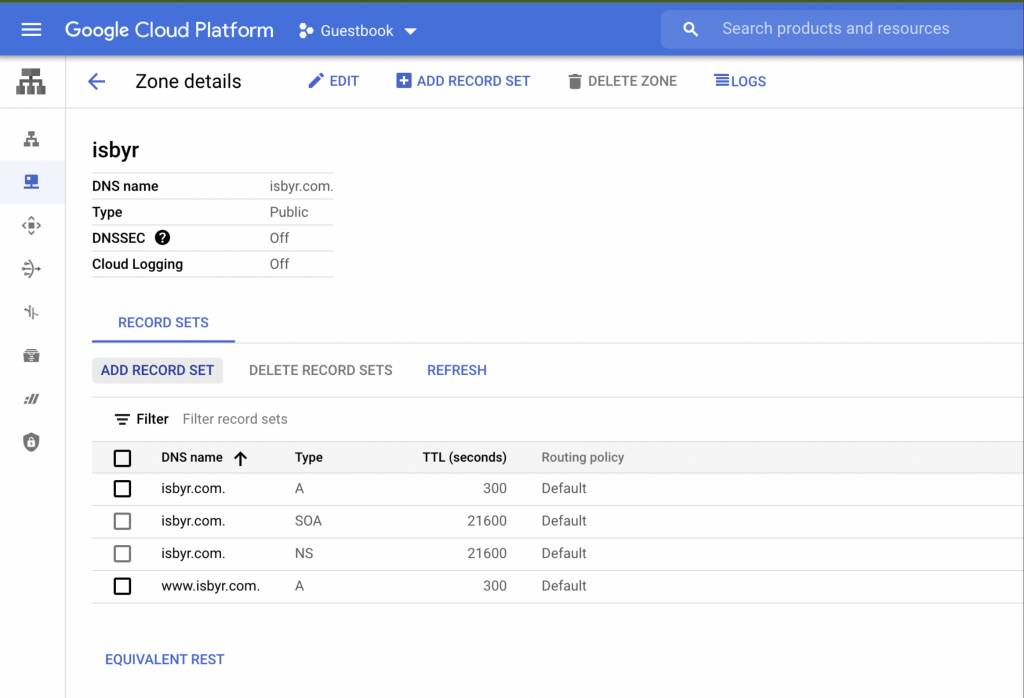
Task: Go back with the left arrow
Action: coord(97,81)
